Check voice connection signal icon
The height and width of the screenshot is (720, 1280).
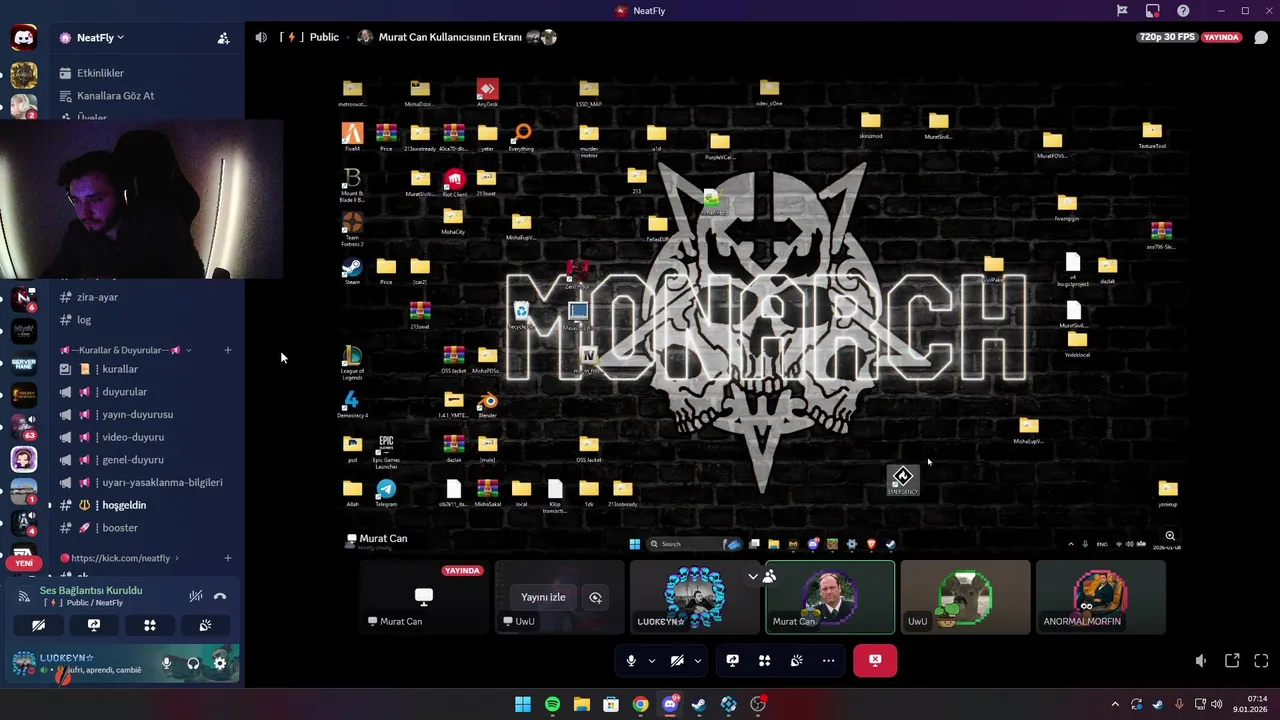(24, 596)
